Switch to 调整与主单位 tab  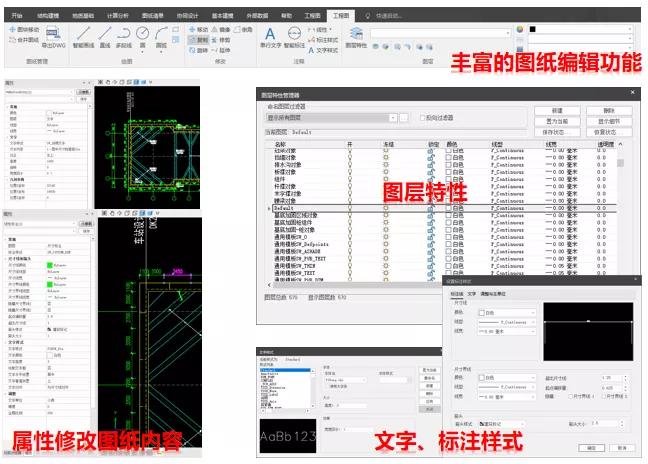pyautogui.click(x=493, y=294)
